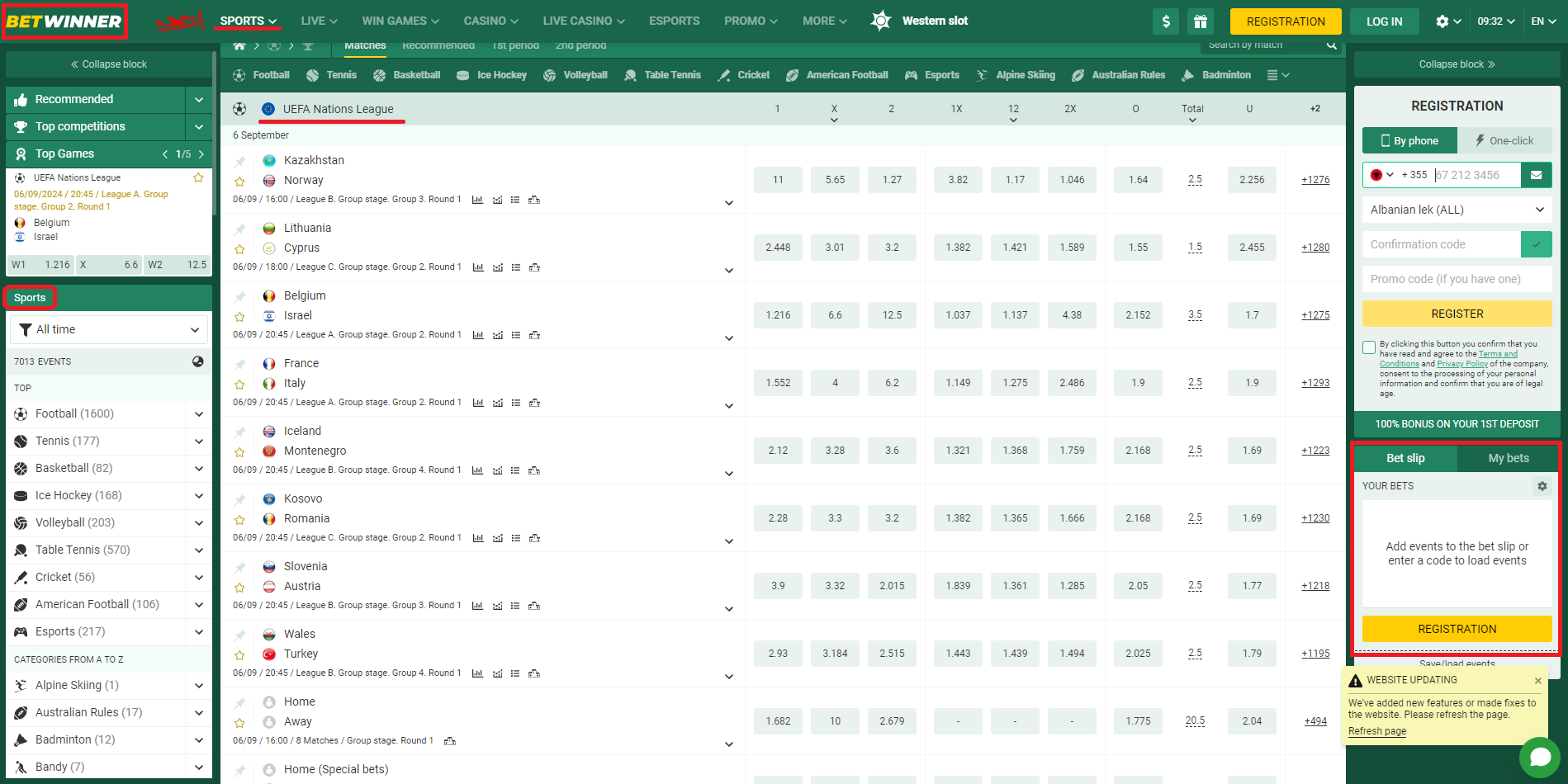The image size is (1568, 784).
Task: Confirm code with green checkmark button
Action: tap(1537, 244)
